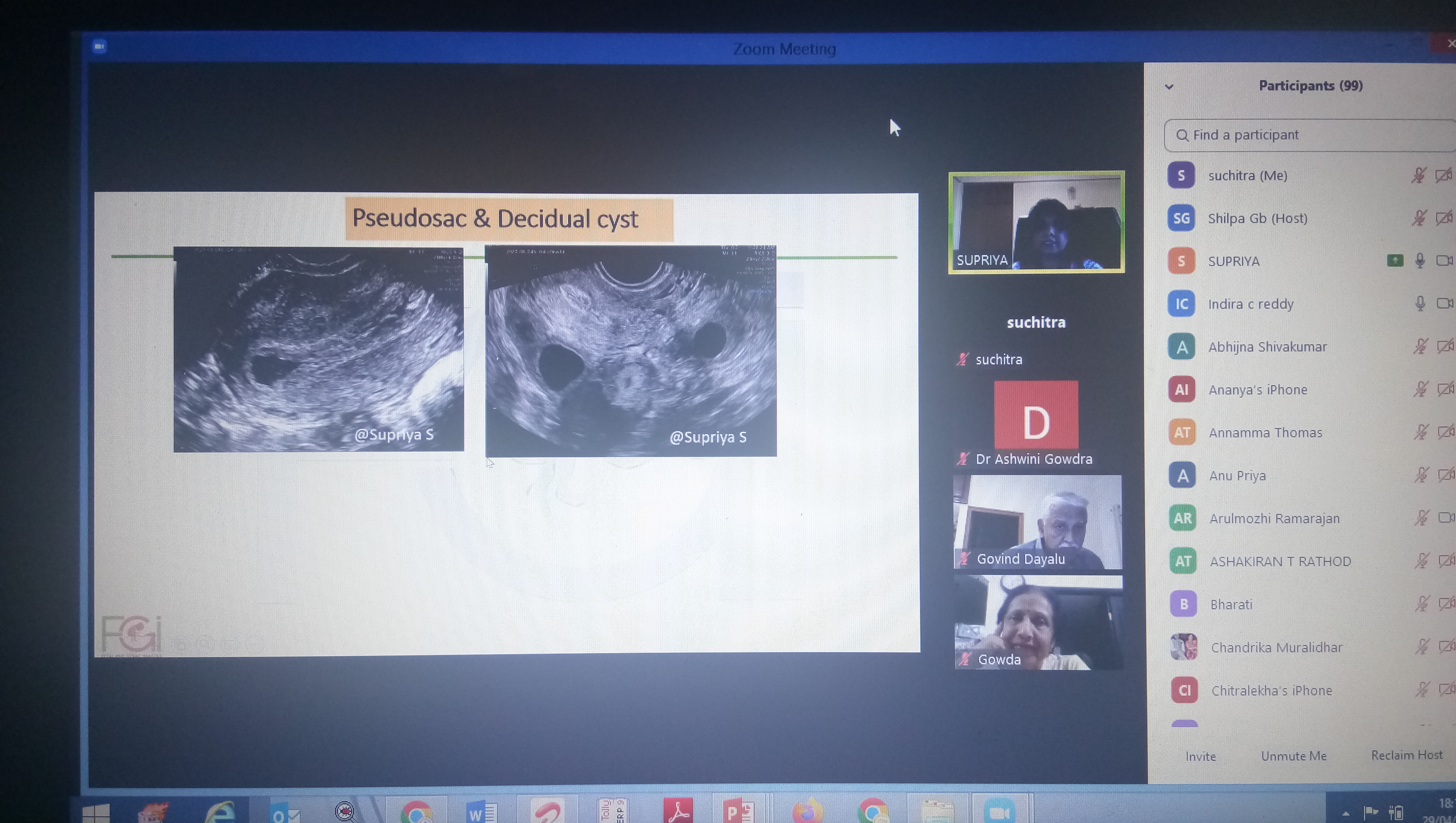Click SUPRIYA's video camera icon in list

click(x=1444, y=261)
